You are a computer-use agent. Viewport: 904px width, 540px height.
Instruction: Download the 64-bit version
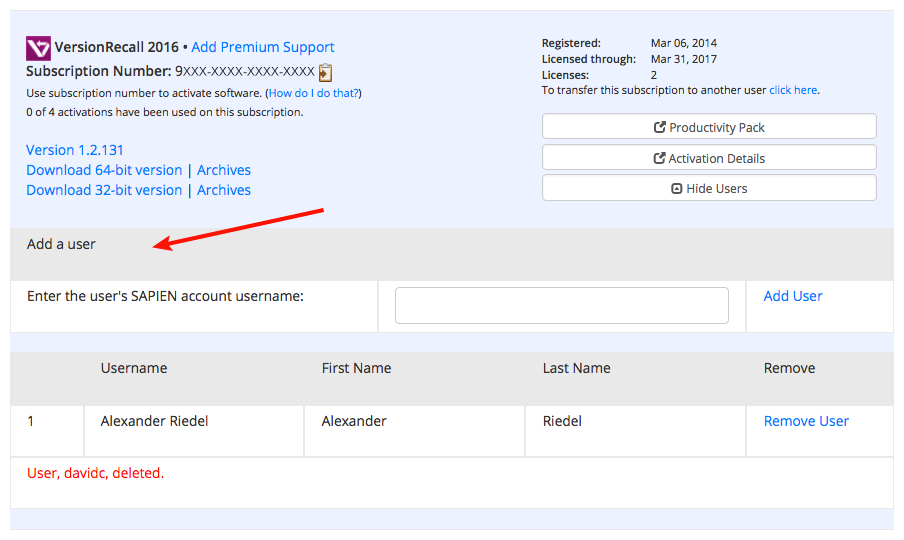104,170
